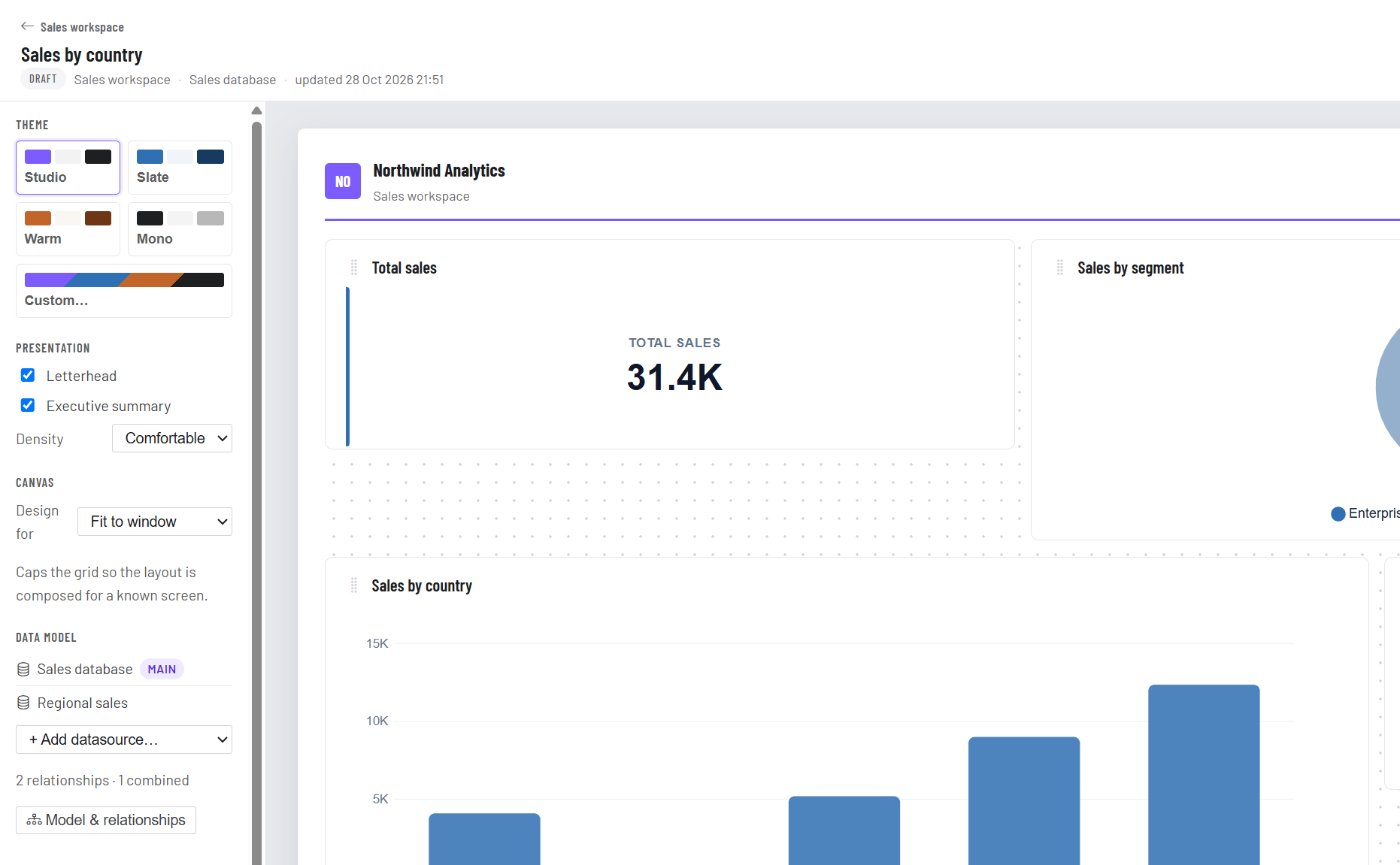Open the Density dropdown

click(x=172, y=438)
